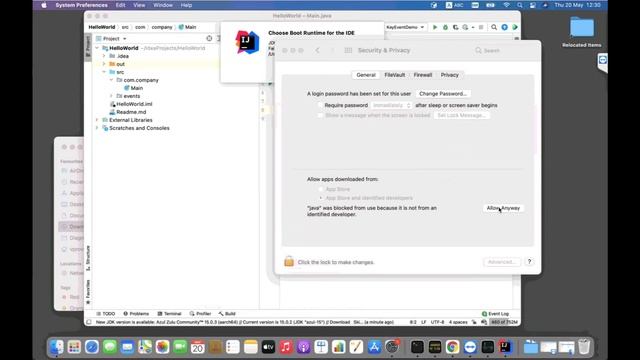Expand the events package
The height and width of the screenshot is (360, 640).
click(111, 96)
